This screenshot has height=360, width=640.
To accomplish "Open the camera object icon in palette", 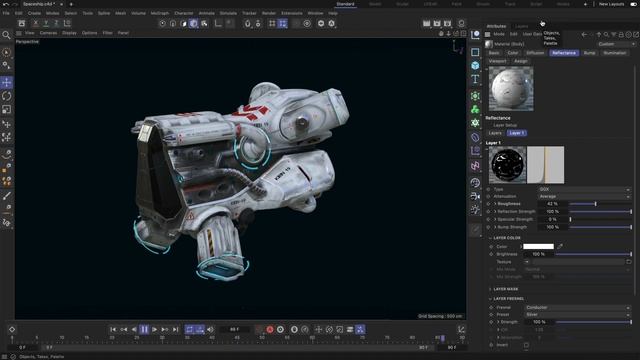I will pos(475,196).
